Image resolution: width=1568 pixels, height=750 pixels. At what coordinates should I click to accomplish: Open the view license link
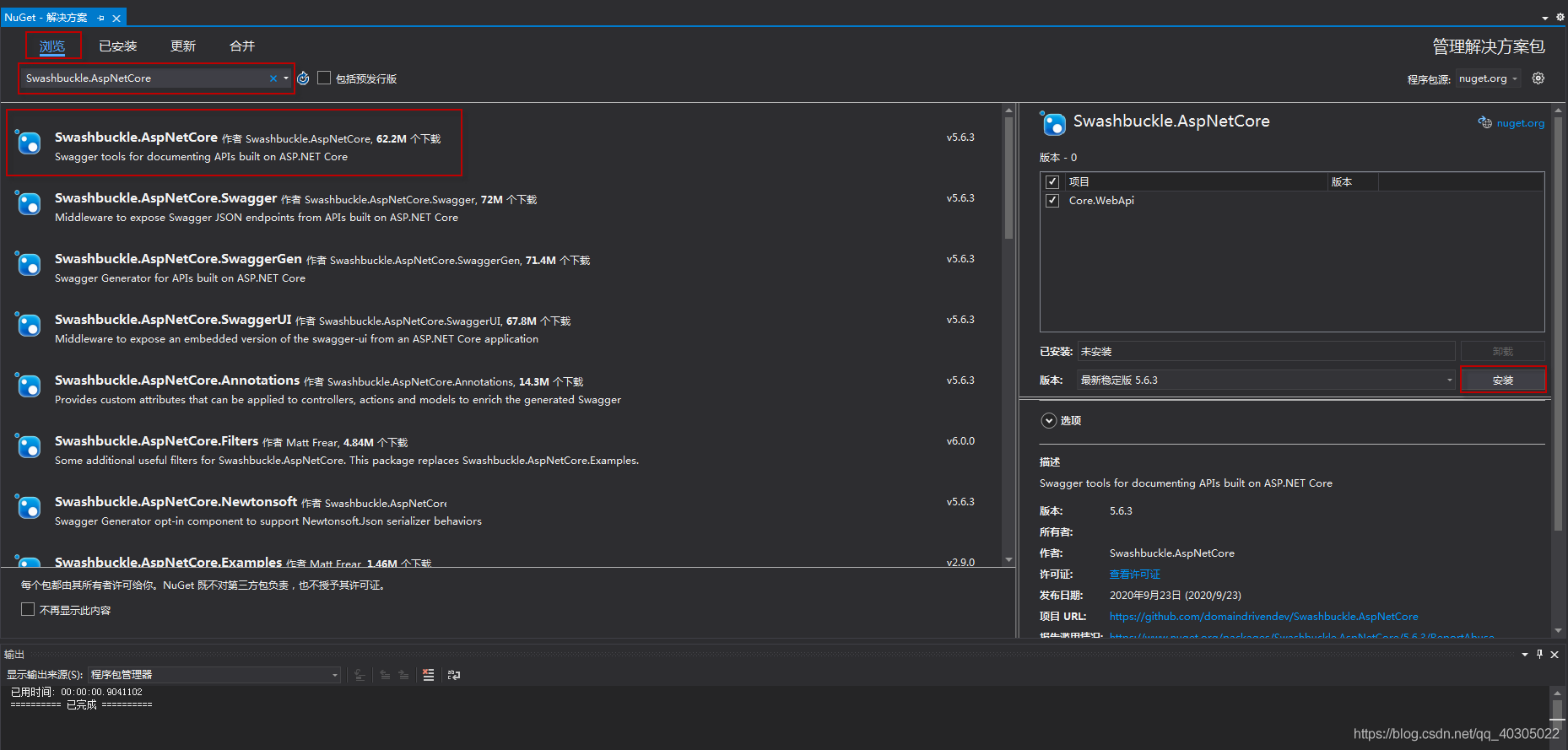point(1134,574)
